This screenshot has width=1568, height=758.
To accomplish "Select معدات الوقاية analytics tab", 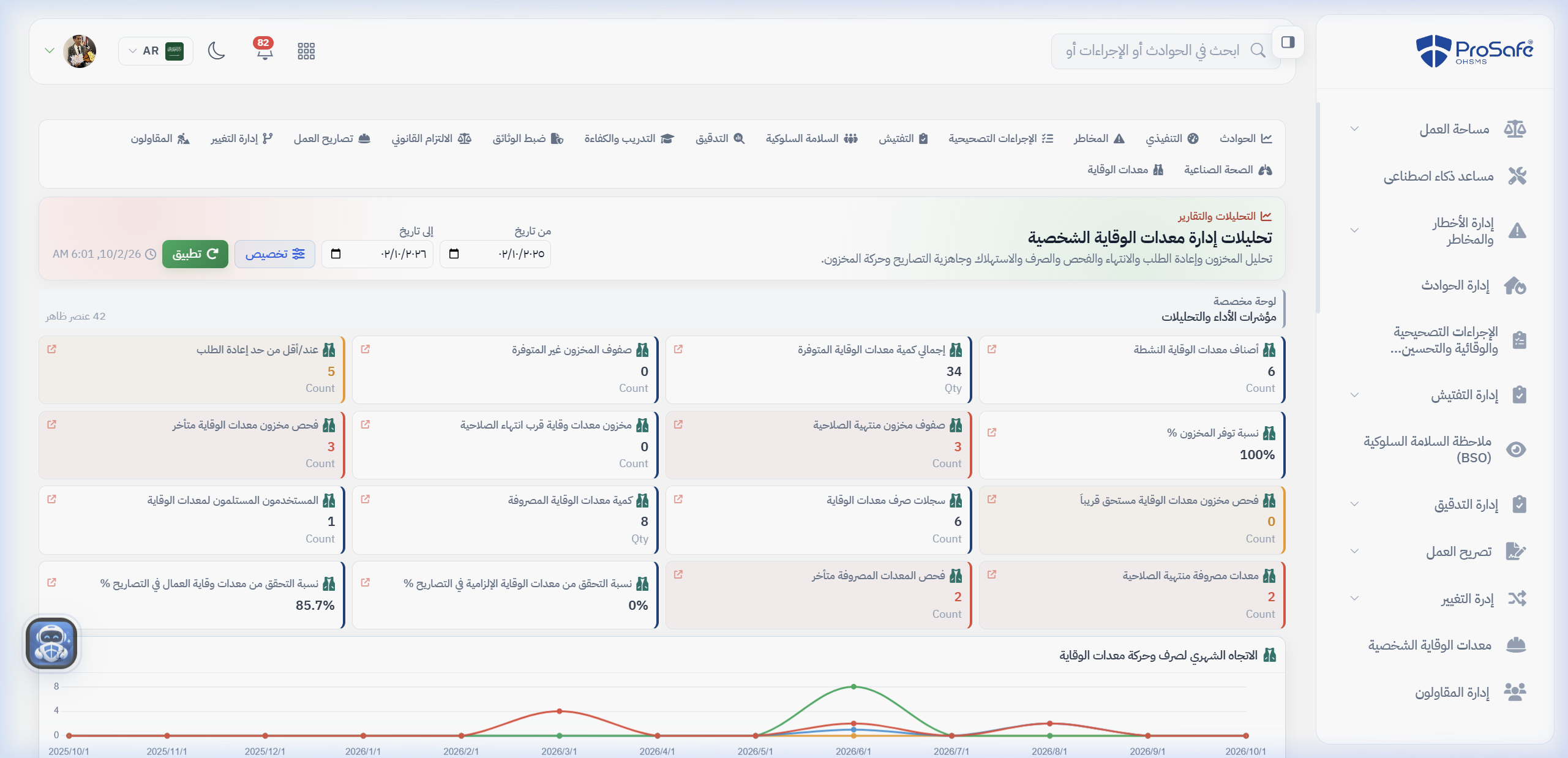I will [x=1125, y=170].
